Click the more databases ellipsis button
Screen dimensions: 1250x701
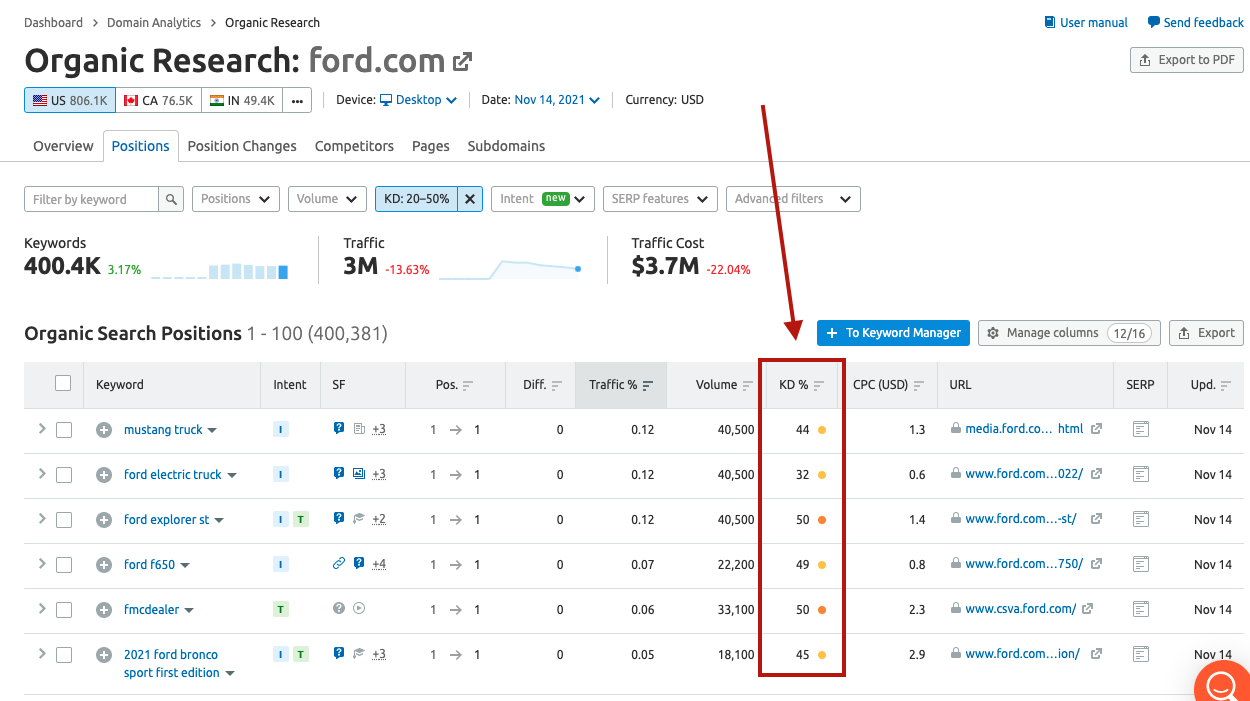point(297,100)
